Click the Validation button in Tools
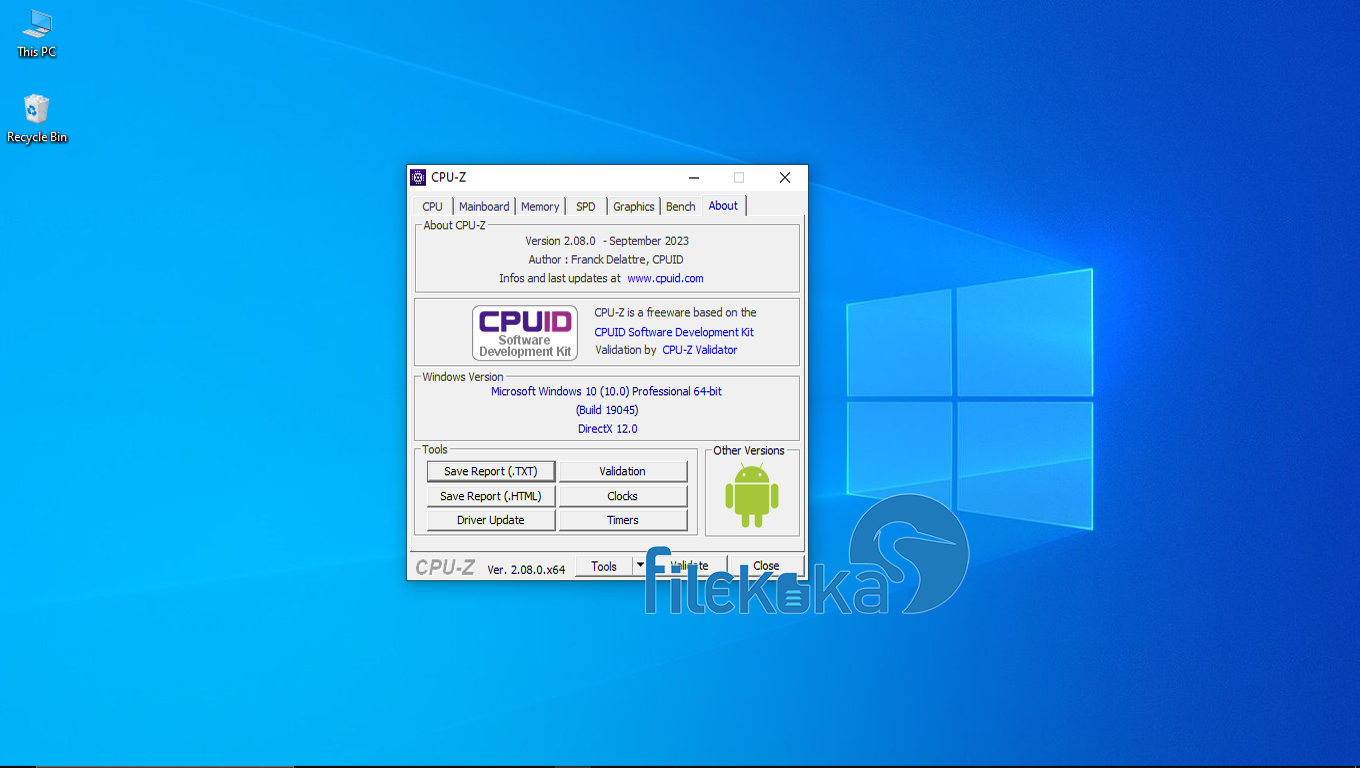 pos(623,471)
